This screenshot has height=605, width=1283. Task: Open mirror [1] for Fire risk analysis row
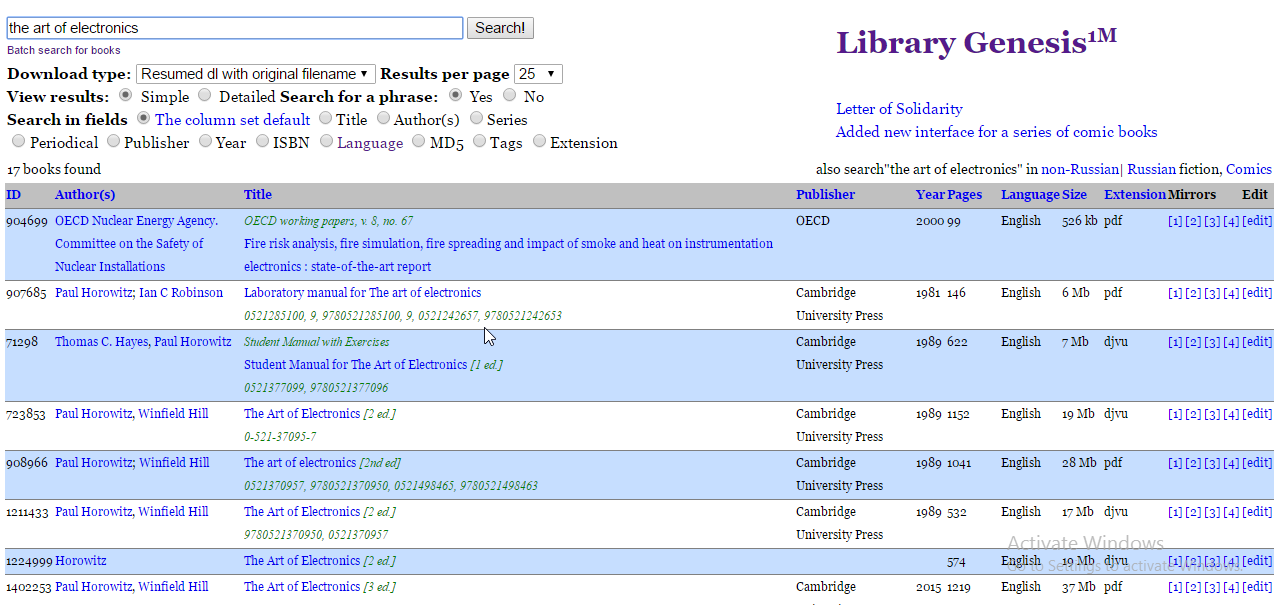point(1175,221)
